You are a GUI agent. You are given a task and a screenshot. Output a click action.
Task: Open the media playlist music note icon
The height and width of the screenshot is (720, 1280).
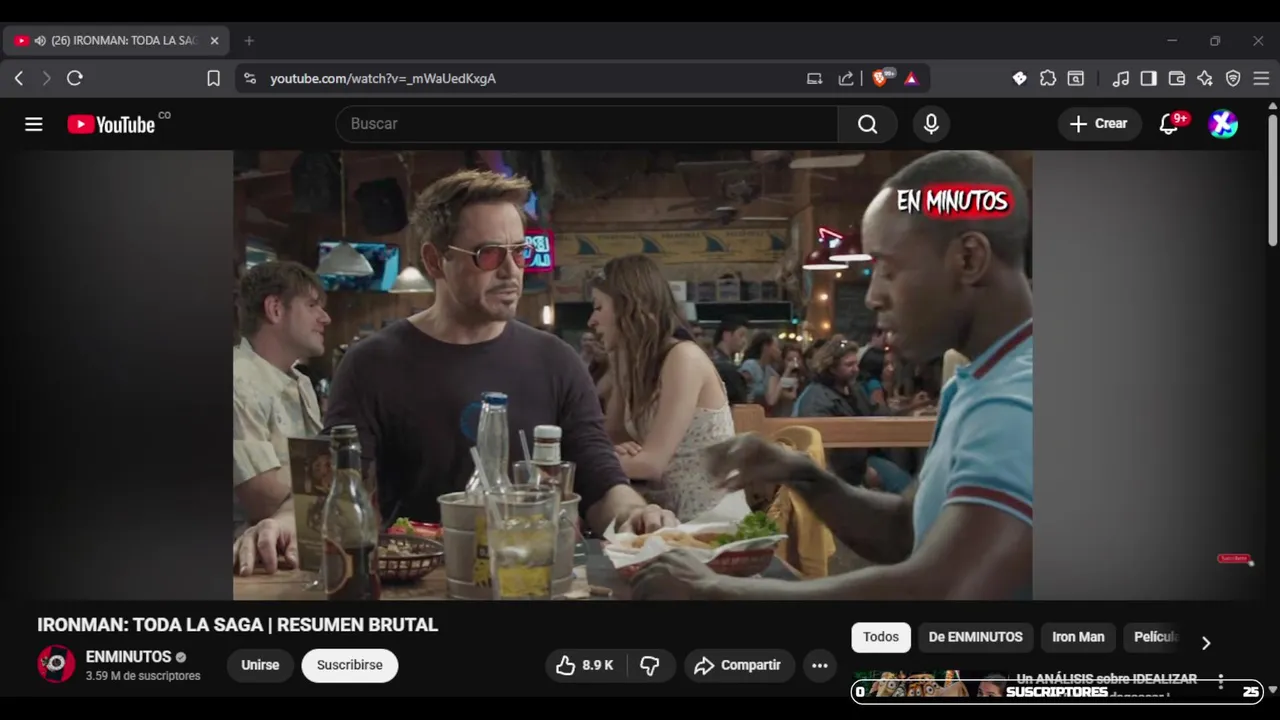pos(1121,78)
